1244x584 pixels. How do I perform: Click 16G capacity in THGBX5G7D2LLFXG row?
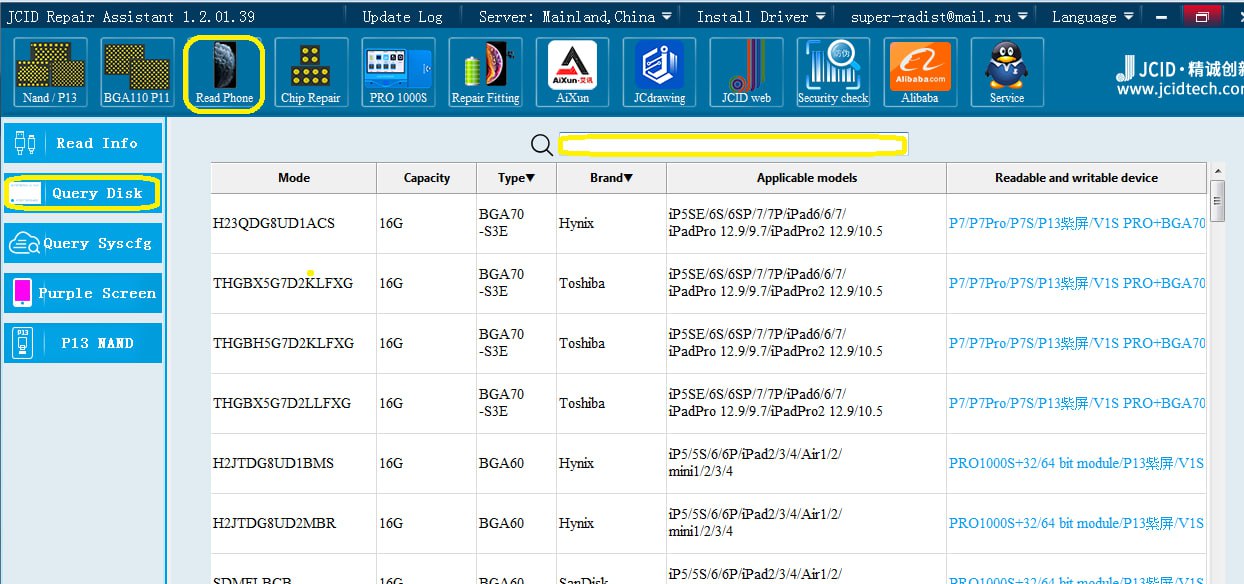tap(391, 403)
